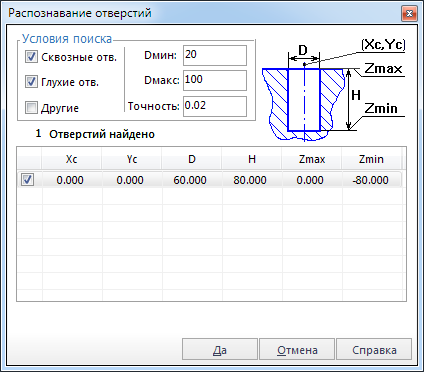Confirm with the Да button
The height and width of the screenshot is (372, 424).
click(x=220, y=350)
